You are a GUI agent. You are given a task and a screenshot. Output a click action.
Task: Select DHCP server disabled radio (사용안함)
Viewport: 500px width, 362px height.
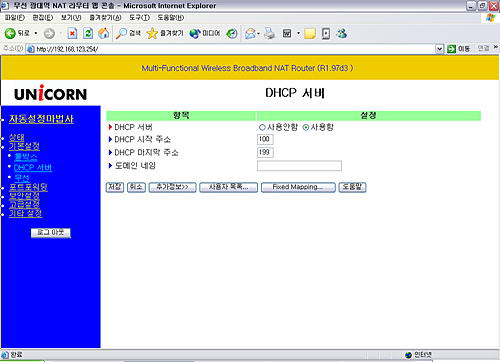point(262,127)
